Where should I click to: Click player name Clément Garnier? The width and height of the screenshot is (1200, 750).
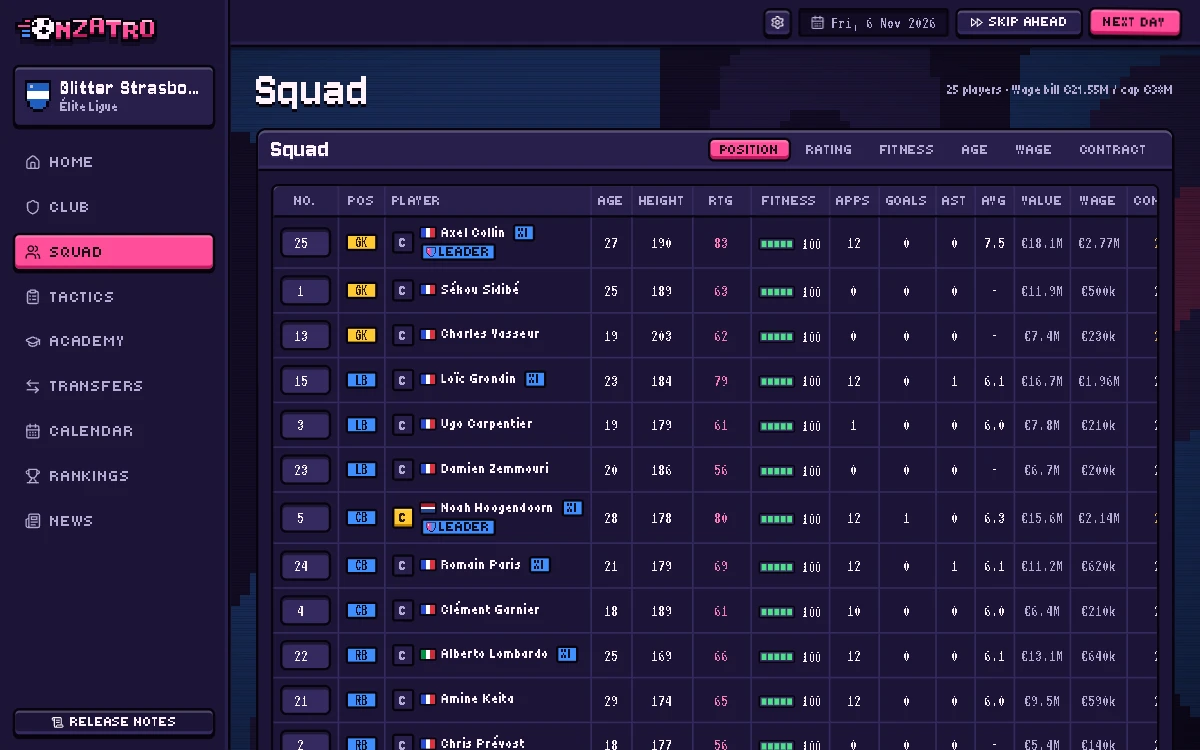490,610
